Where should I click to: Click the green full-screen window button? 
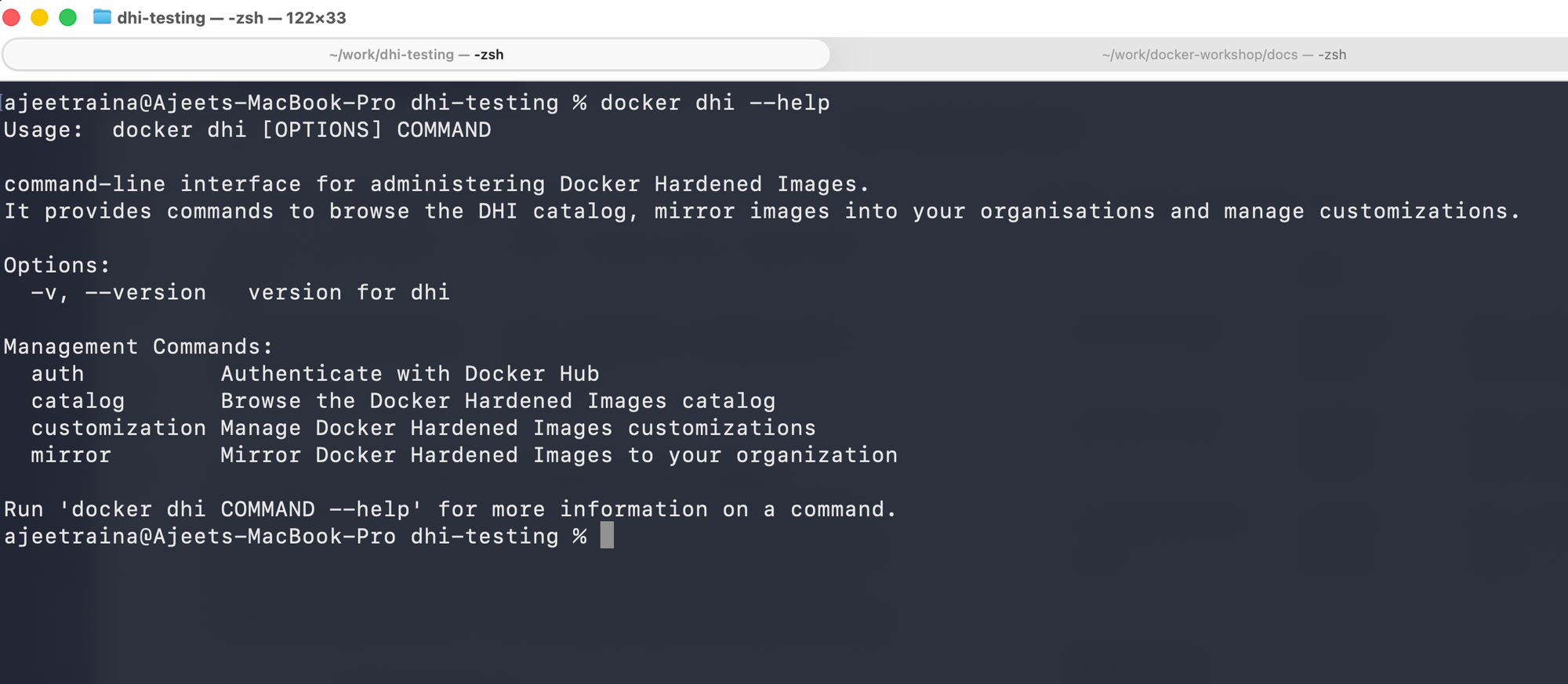click(x=68, y=17)
